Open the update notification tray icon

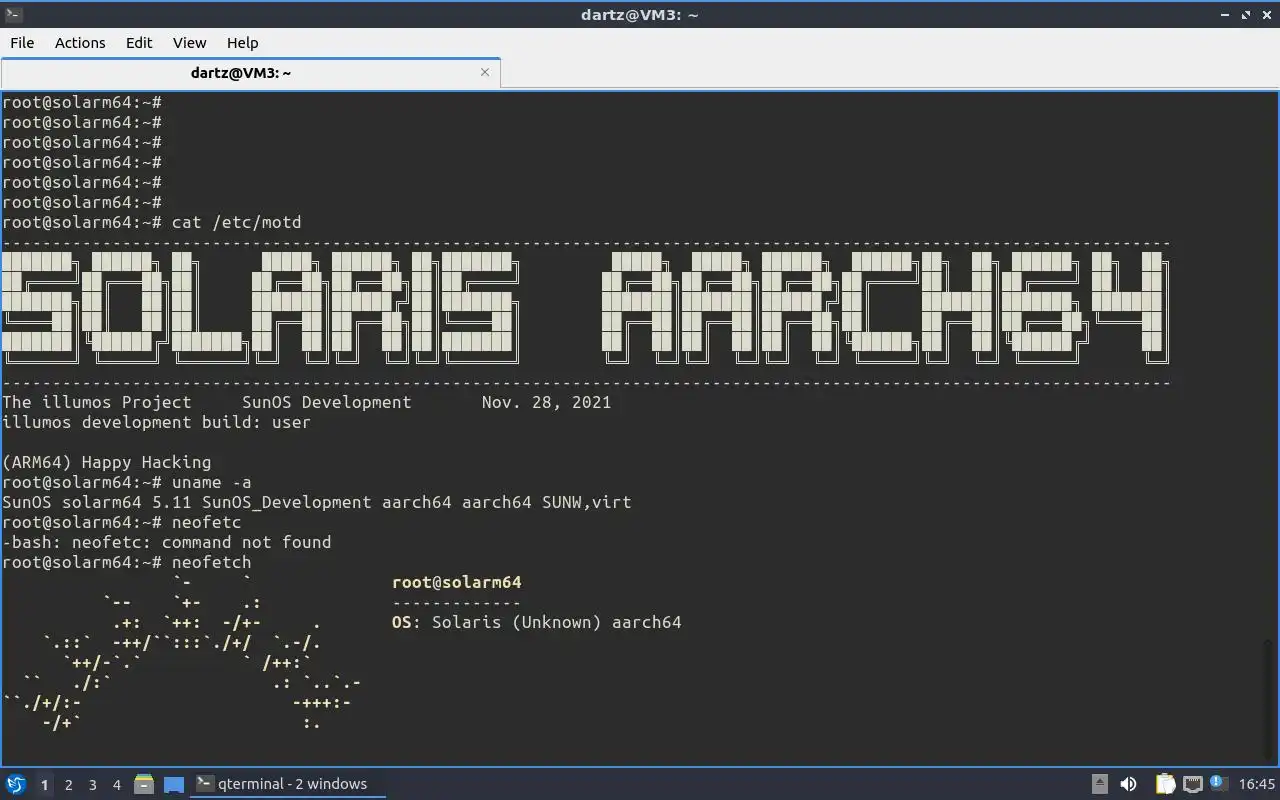coord(1217,783)
